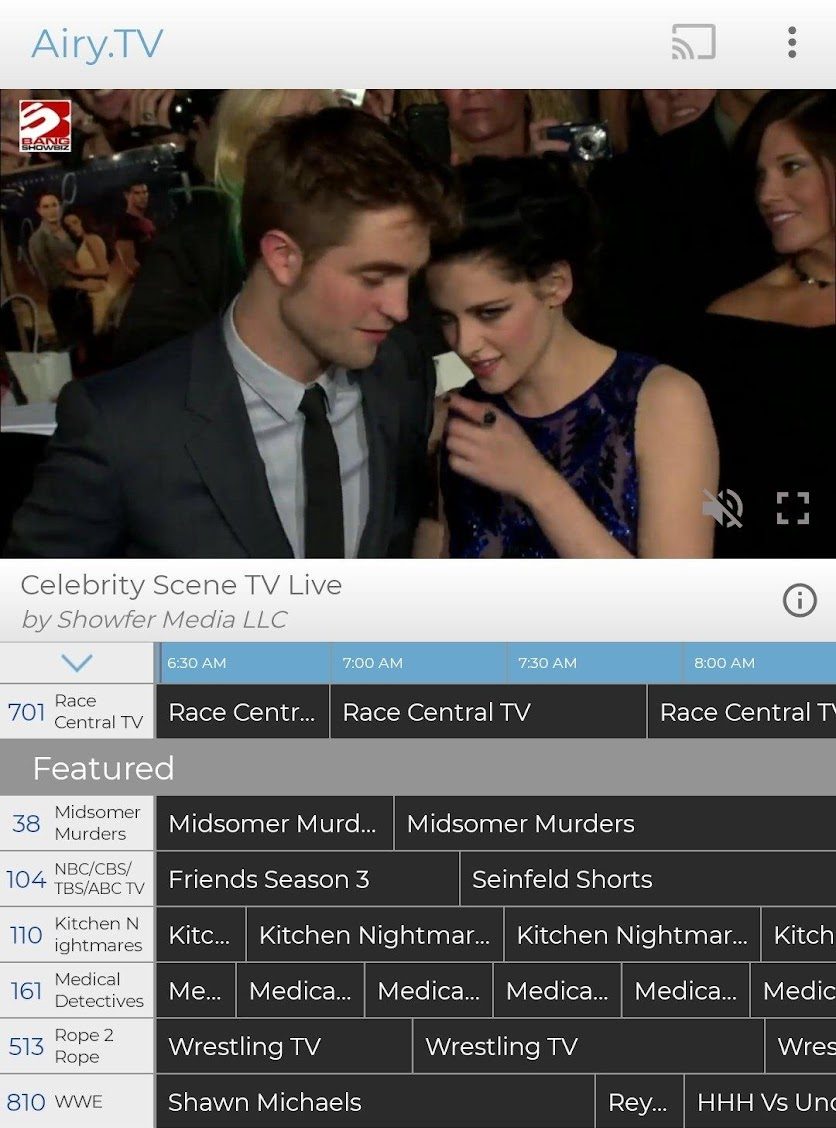Select the 7:00 AM time slot header
The width and height of the screenshot is (836, 1128).
pos(371,662)
